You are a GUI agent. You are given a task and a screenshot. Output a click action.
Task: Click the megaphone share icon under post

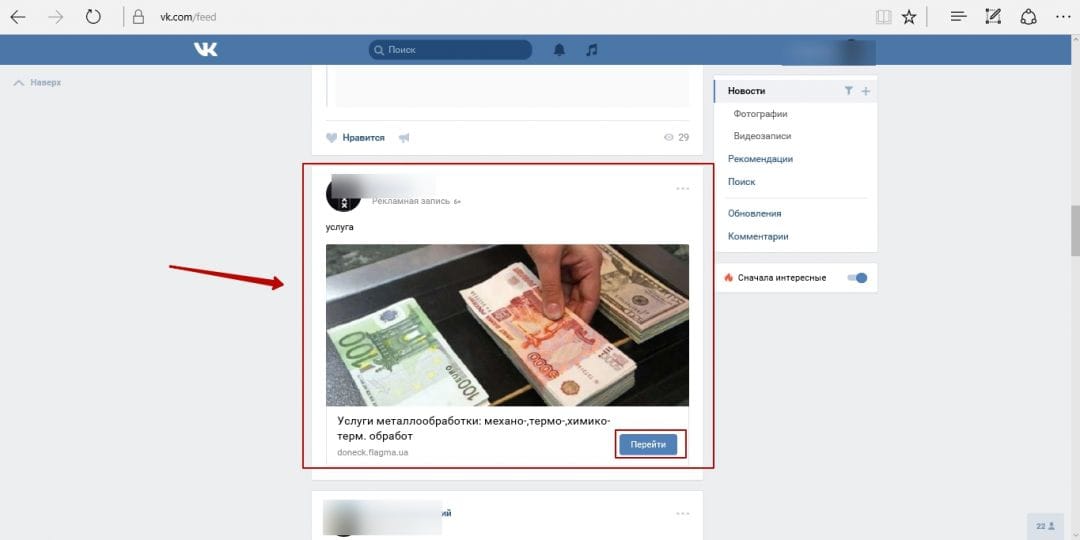tap(404, 137)
